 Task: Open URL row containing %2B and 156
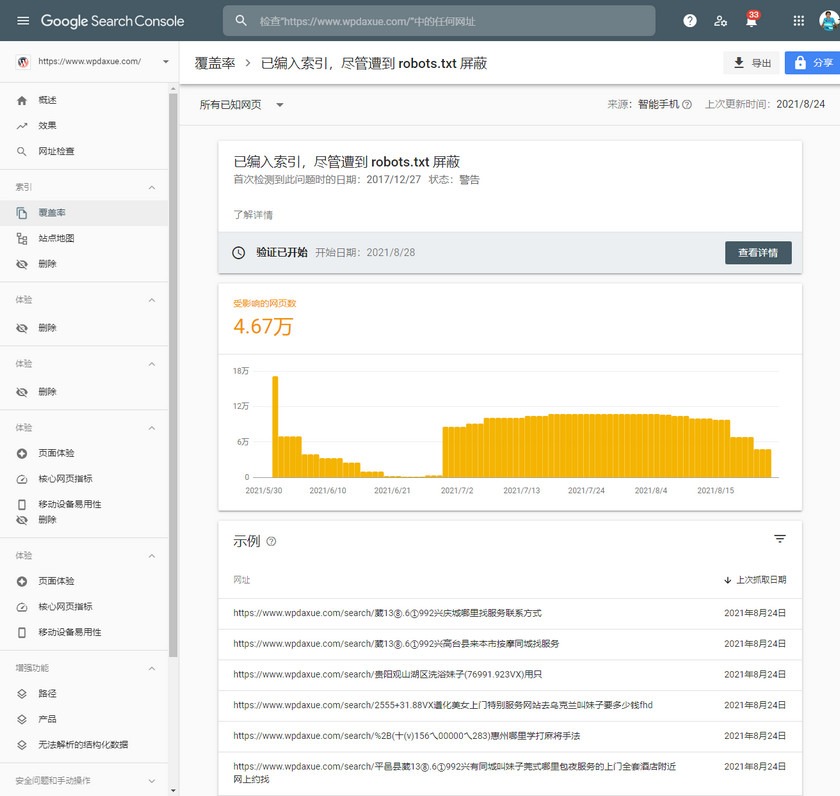click(509, 736)
